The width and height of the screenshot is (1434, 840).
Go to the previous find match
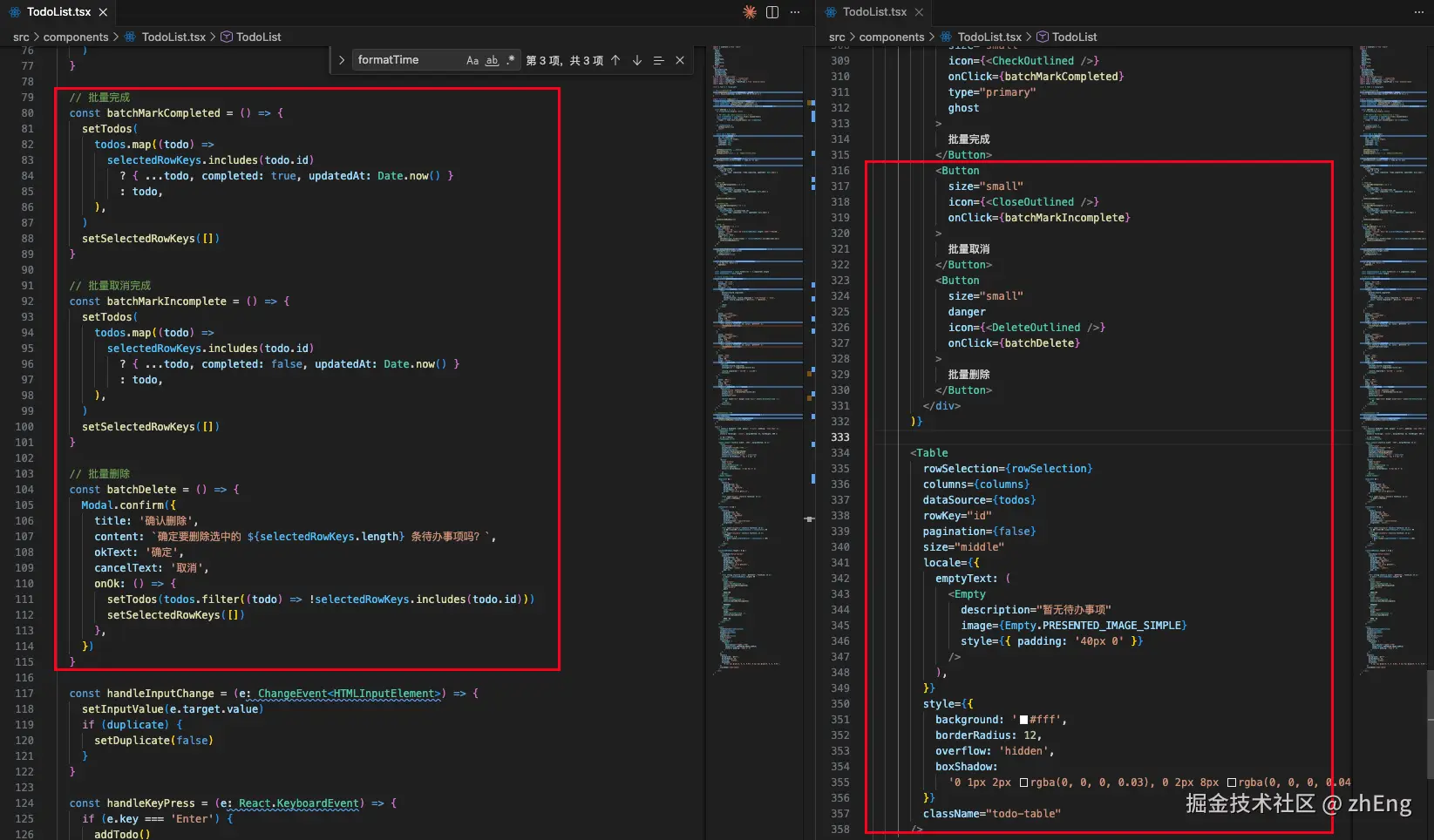pyautogui.click(x=615, y=60)
